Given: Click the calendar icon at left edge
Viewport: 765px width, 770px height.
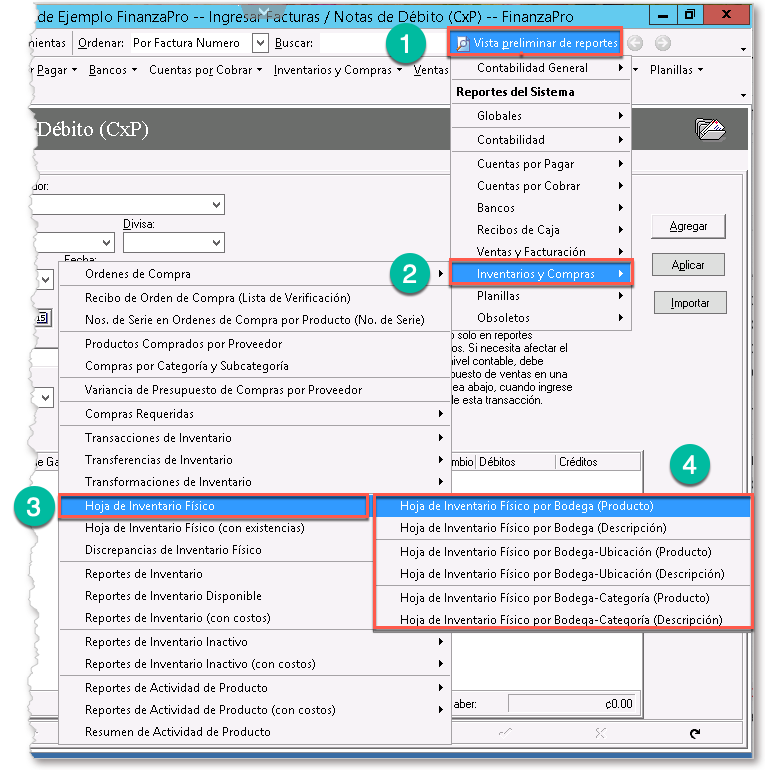Looking at the screenshot, I should point(43,318).
